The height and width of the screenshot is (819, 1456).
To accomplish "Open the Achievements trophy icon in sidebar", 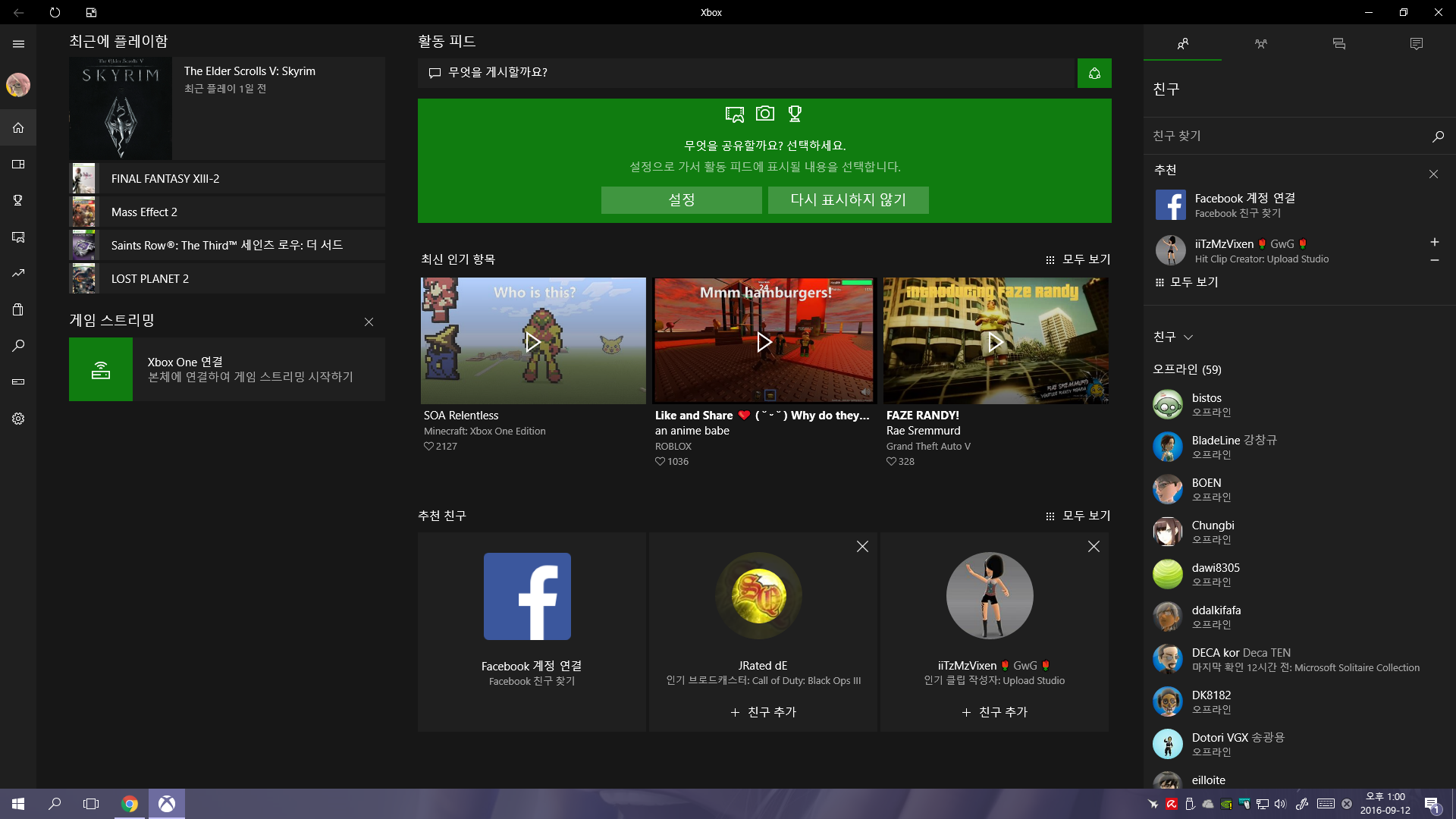I will tap(18, 200).
